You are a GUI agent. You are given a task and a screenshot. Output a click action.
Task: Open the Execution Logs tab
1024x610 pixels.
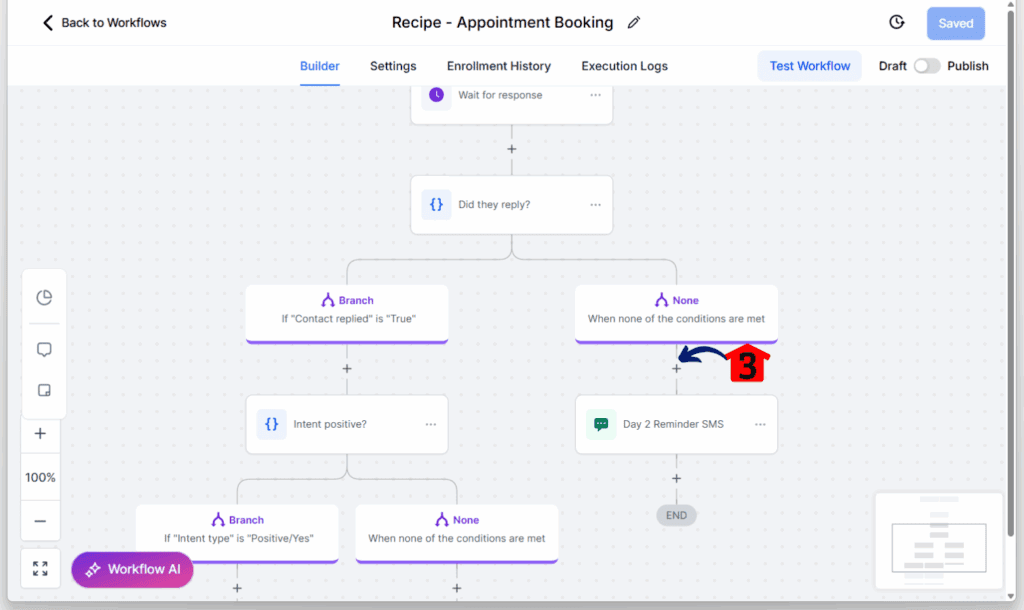tap(624, 66)
